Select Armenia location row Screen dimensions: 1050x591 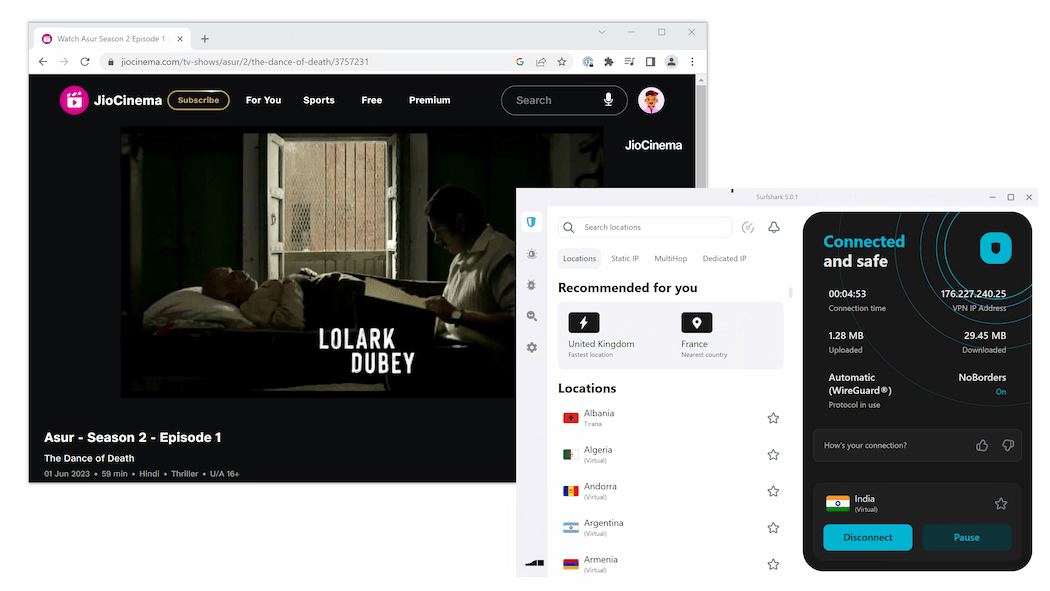(x=670, y=564)
